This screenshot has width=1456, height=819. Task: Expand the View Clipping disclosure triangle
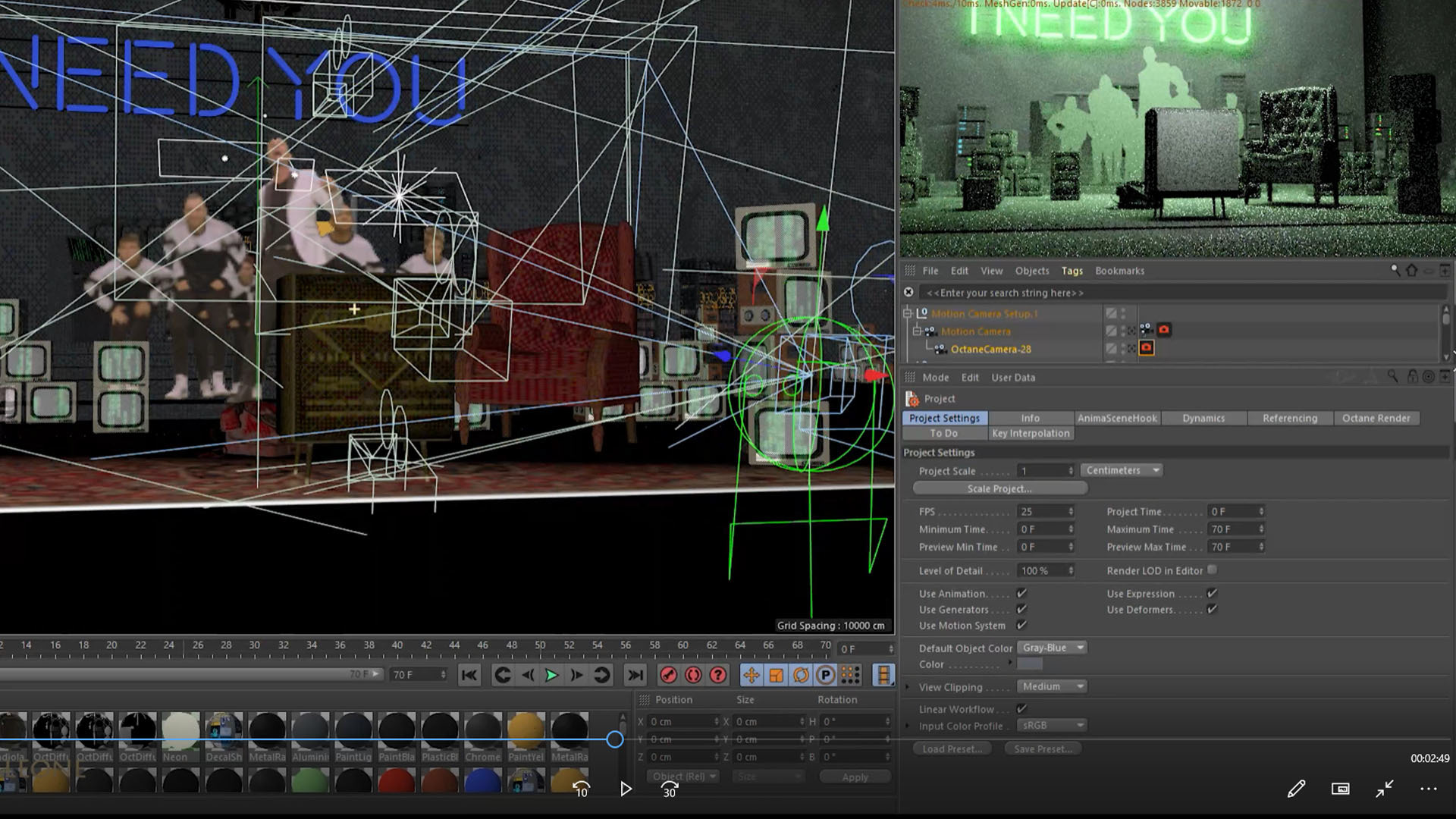[x=908, y=687]
